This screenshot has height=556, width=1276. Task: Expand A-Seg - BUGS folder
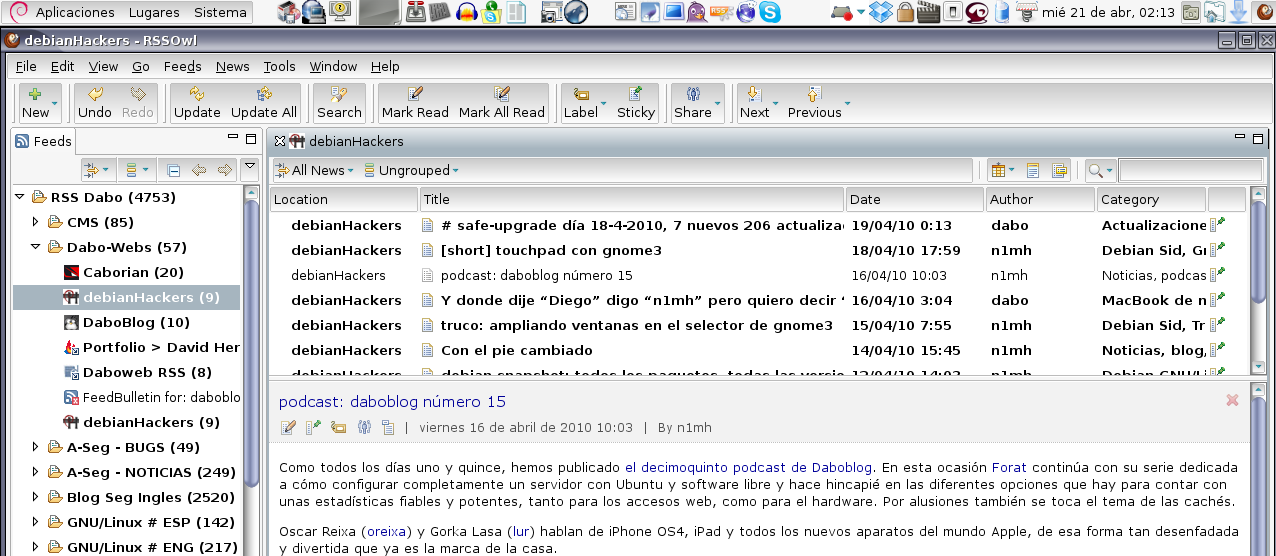tap(36, 447)
